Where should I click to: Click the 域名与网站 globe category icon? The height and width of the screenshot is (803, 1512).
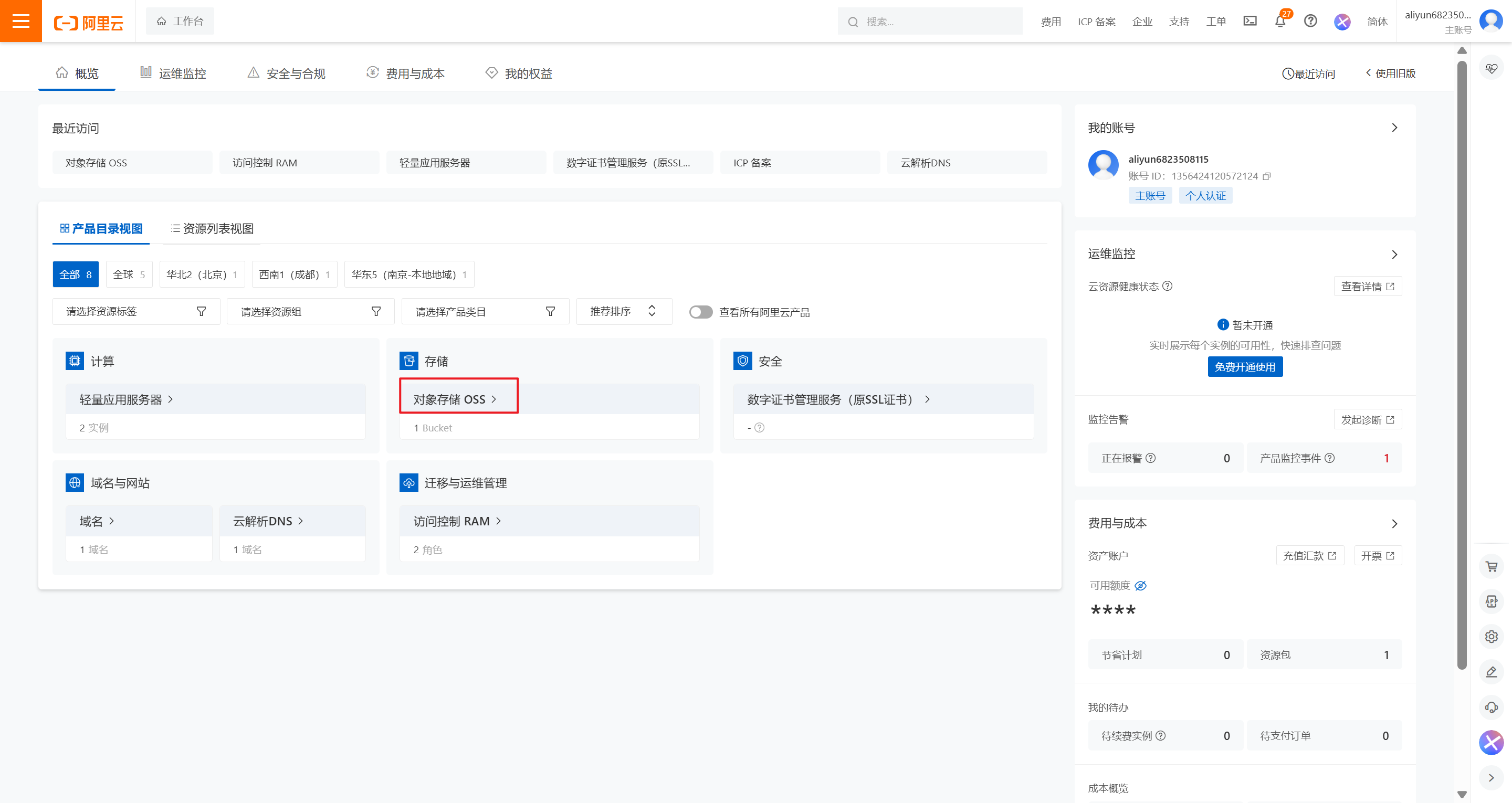75,482
